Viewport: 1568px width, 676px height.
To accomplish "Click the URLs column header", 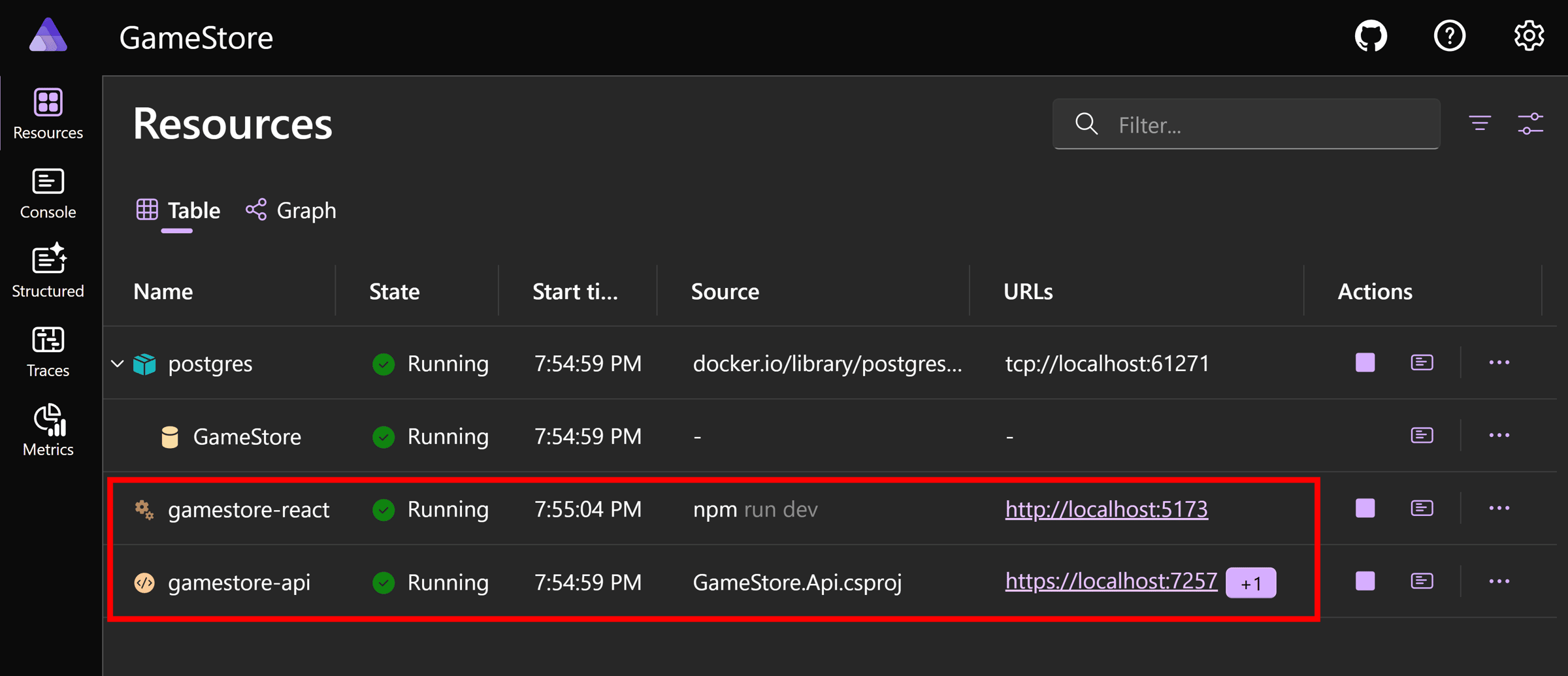I will click(1028, 291).
